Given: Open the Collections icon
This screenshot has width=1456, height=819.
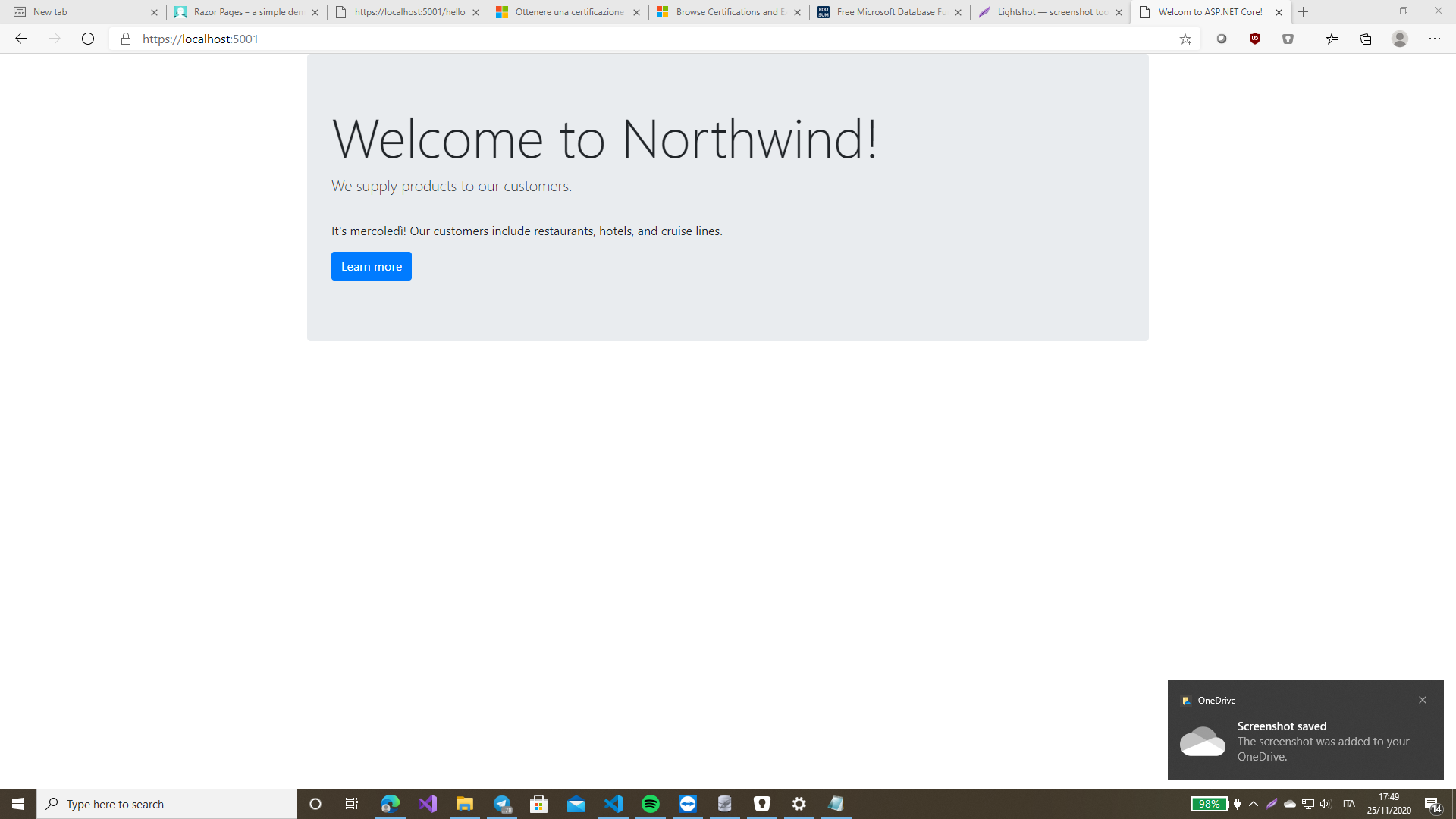Looking at the screenshot, I should click(1365, 39).
